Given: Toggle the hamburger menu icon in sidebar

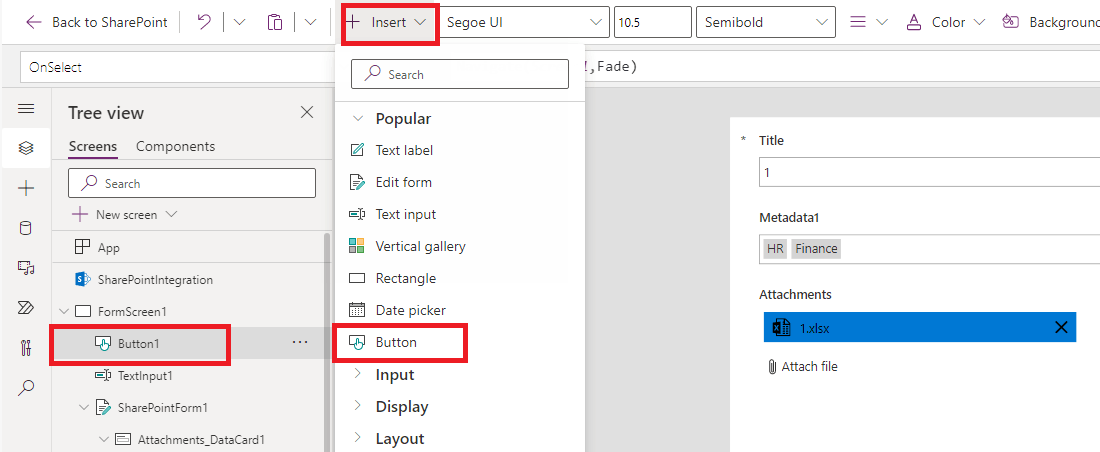Looking at the screenshot, I should click(26, 109).
